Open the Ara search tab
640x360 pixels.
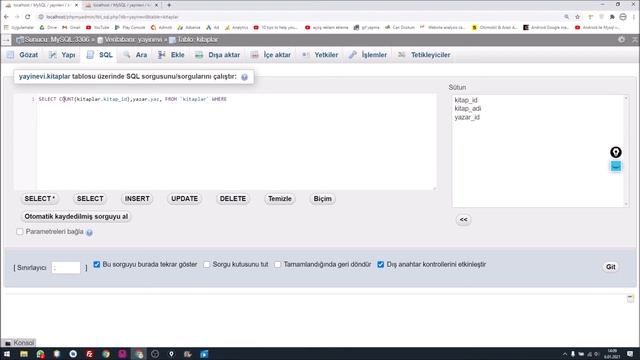click(x=136, y=55)
